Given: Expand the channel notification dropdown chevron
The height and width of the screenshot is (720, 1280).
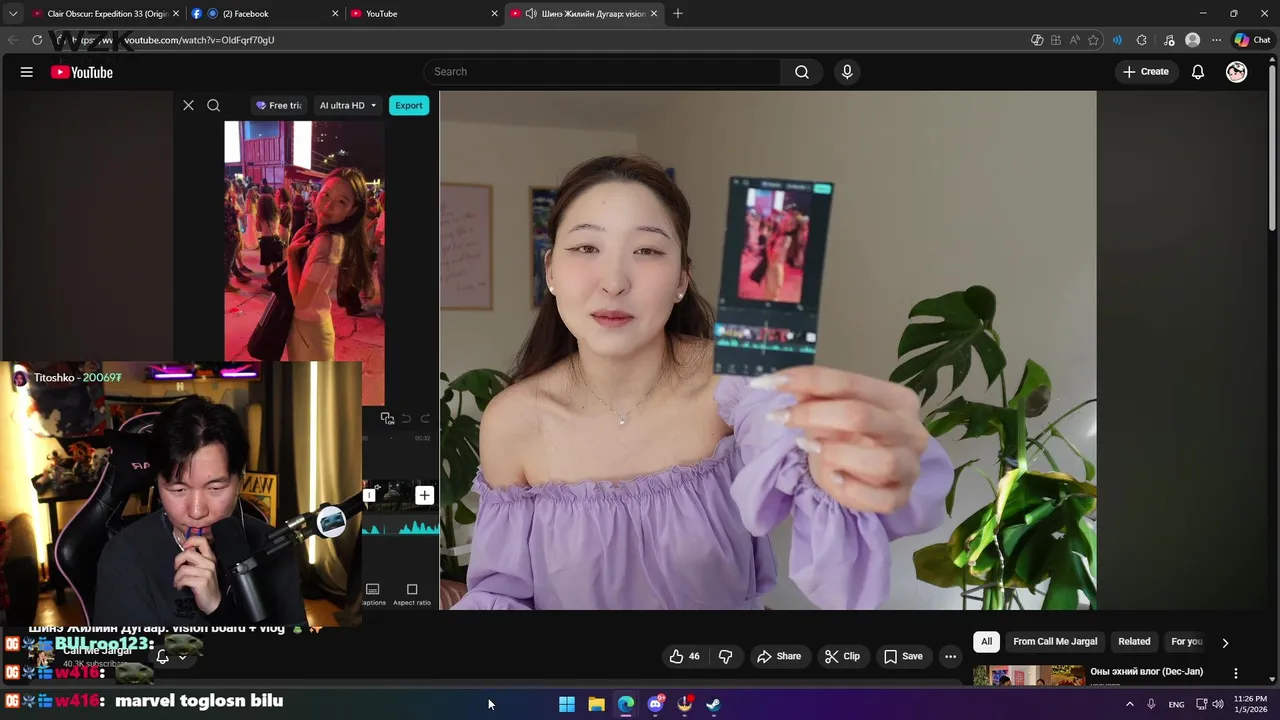Looking at the screenshot, I should [x=182, y=657].
